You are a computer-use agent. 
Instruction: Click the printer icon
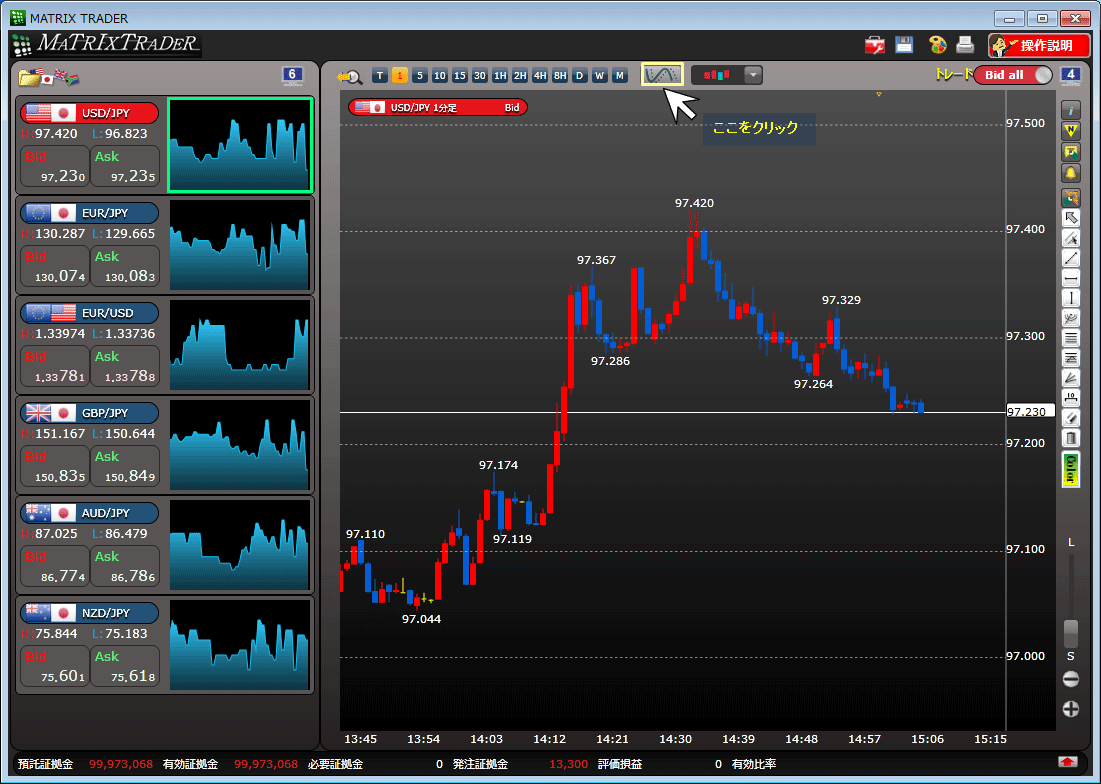click(965, 45)
